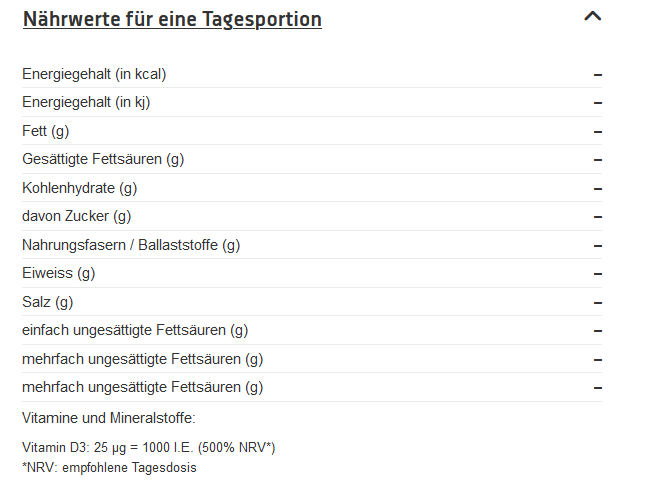Click the Vitamine und Mineralstoffe heading
Screen dimensions: 650x493
coord(109,418)
